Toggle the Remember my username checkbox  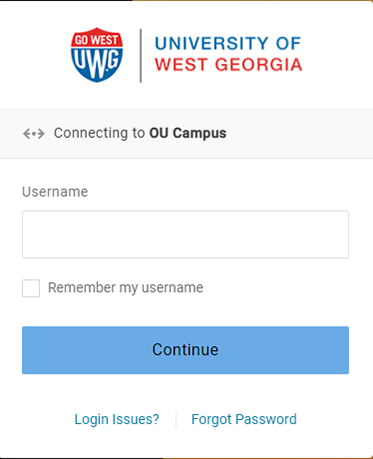pos(31,288)
